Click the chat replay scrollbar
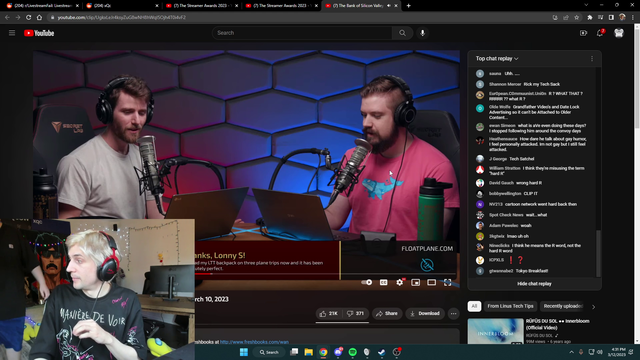This screenshot has width=640, height=360. coord(598,253)
